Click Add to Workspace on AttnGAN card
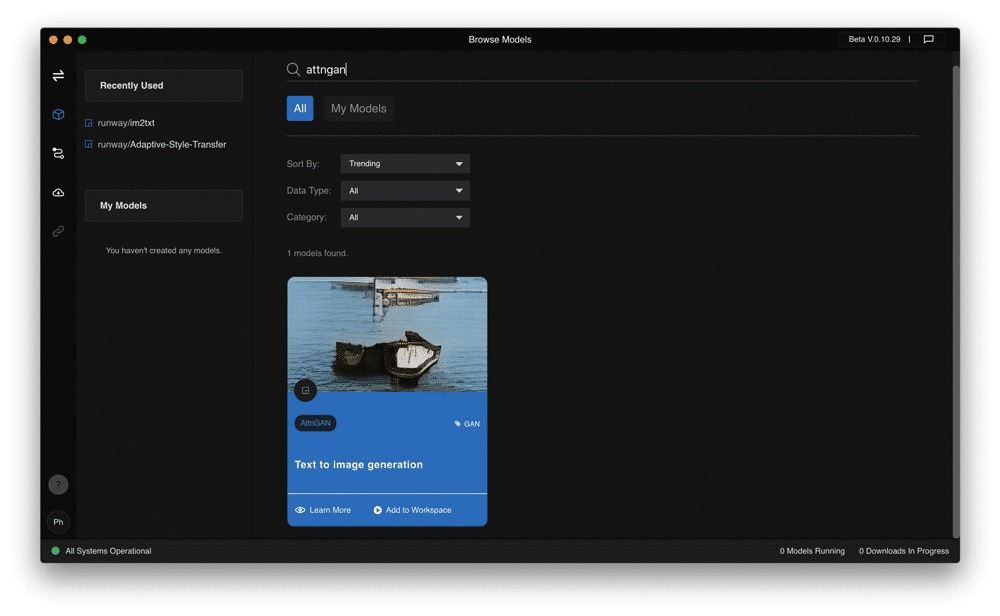 click(412, 510)
